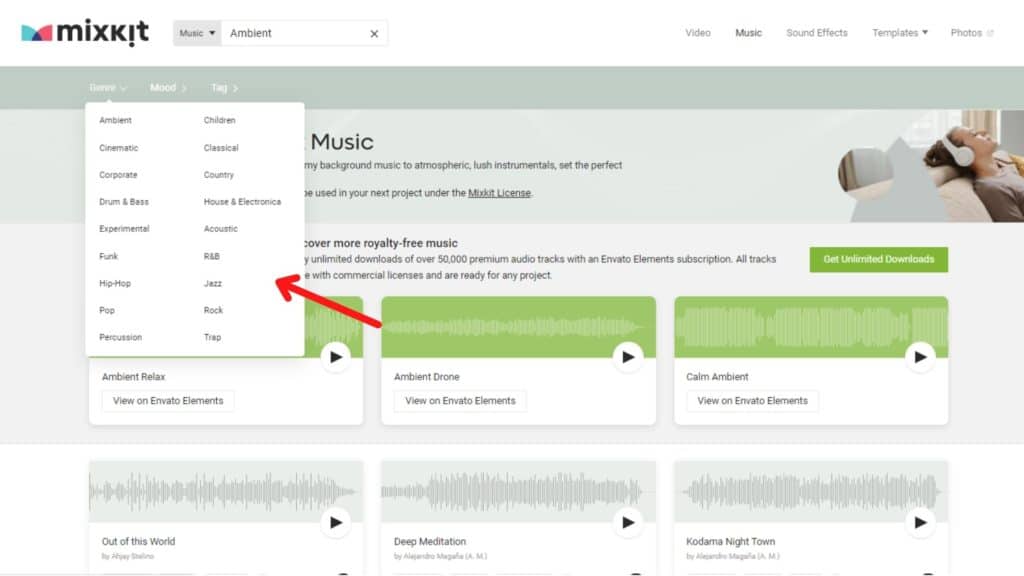Play the Ambient Relax track
This screenshot has width=1024, height=576.
tap(335, 356)
